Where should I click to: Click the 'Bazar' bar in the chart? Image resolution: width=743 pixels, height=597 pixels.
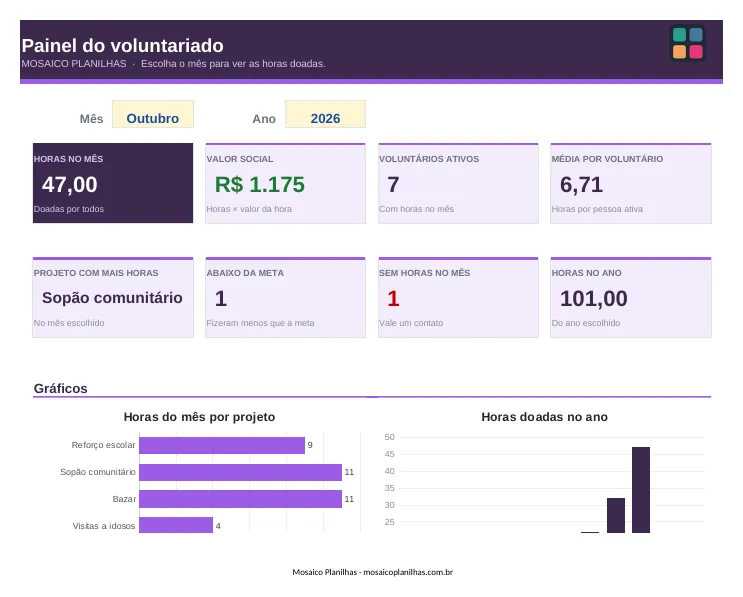coord(240,499)
